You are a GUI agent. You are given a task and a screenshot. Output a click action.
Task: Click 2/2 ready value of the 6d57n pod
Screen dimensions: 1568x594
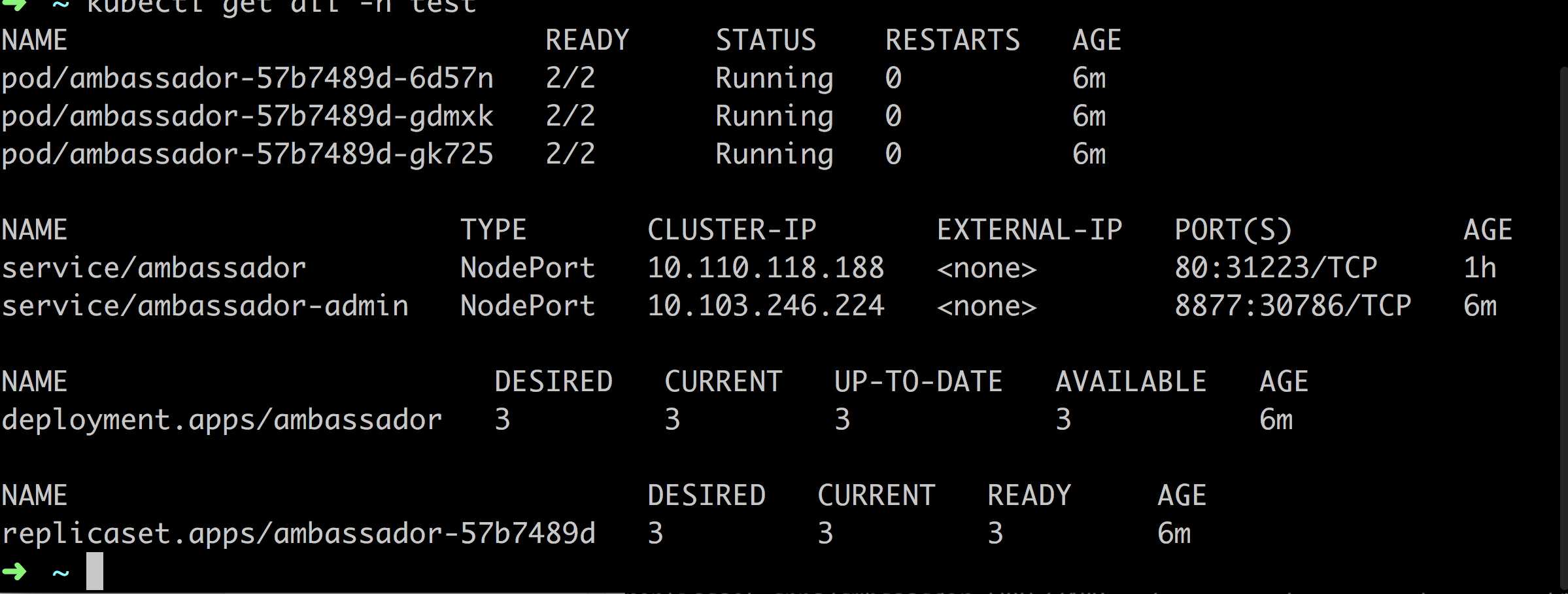coord(570,79)
